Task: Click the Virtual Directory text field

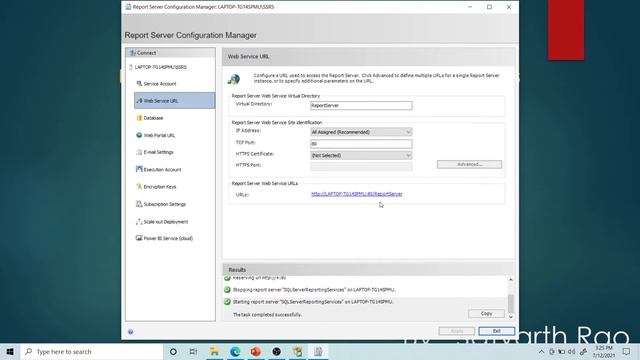Action: [x=361, y=105]
